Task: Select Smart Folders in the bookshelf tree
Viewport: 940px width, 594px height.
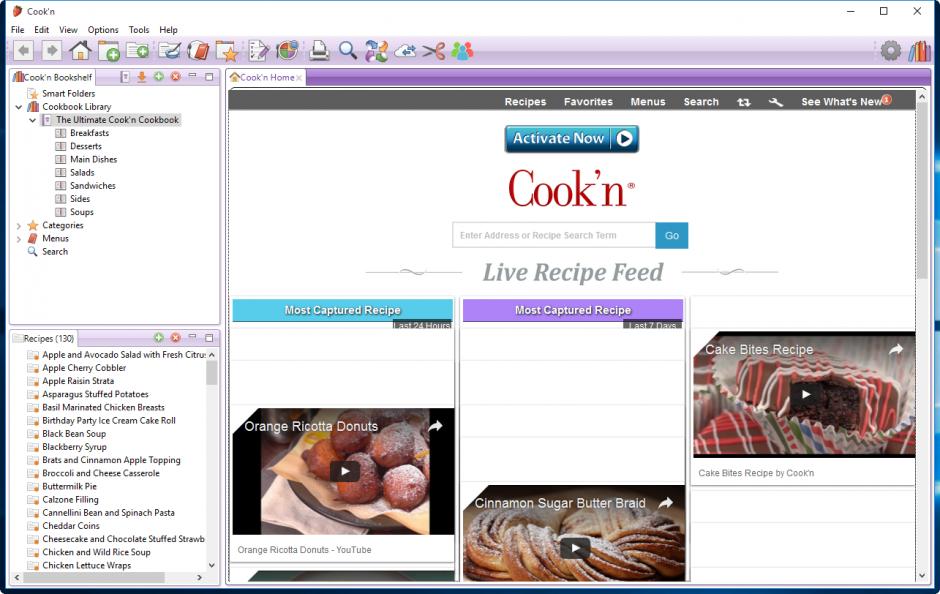Action: [68, 94]
